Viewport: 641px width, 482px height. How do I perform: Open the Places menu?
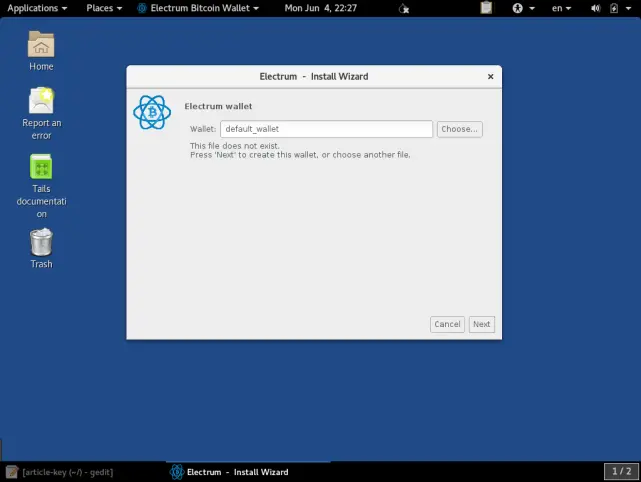(104, 8)
